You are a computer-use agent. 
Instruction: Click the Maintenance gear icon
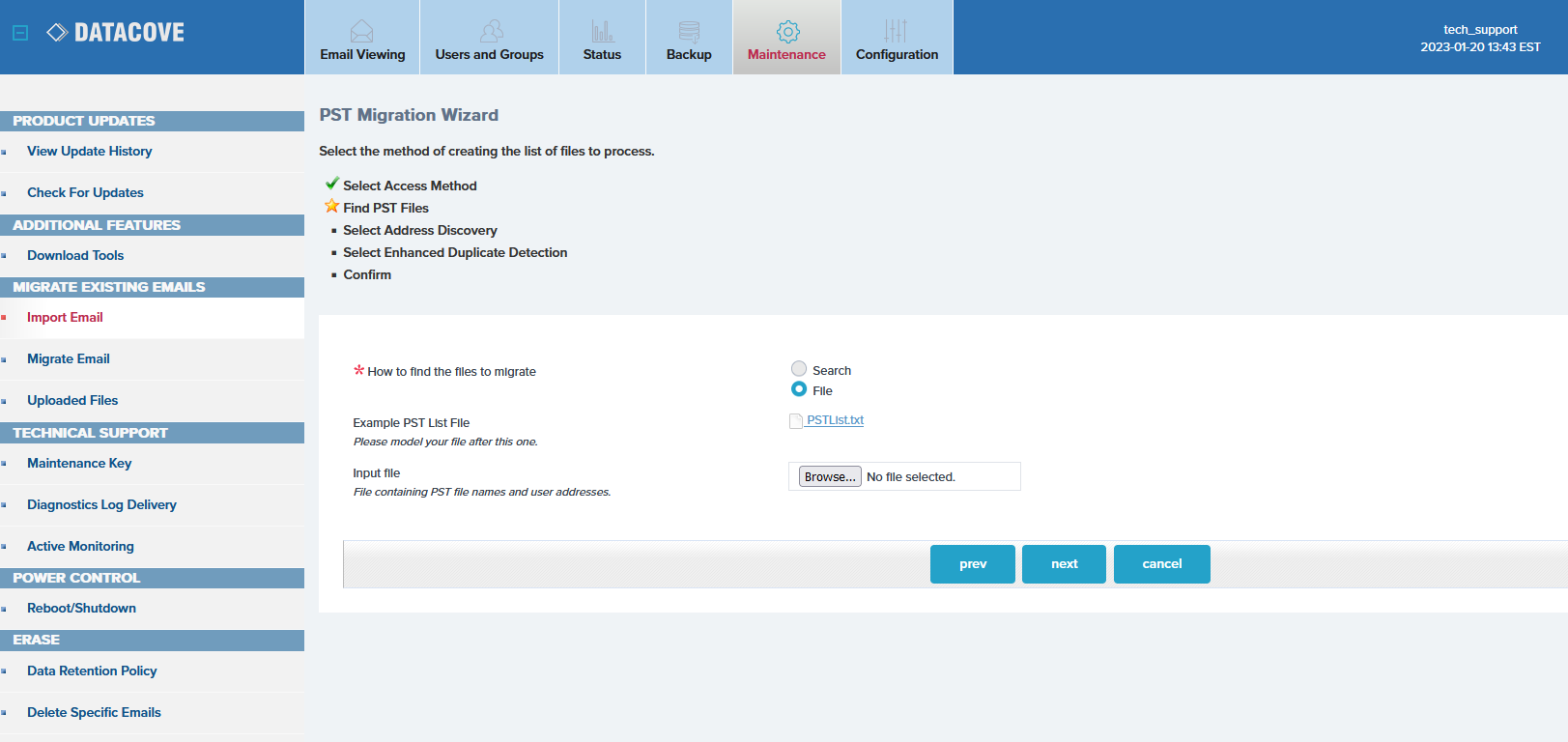tap(787, 31)
